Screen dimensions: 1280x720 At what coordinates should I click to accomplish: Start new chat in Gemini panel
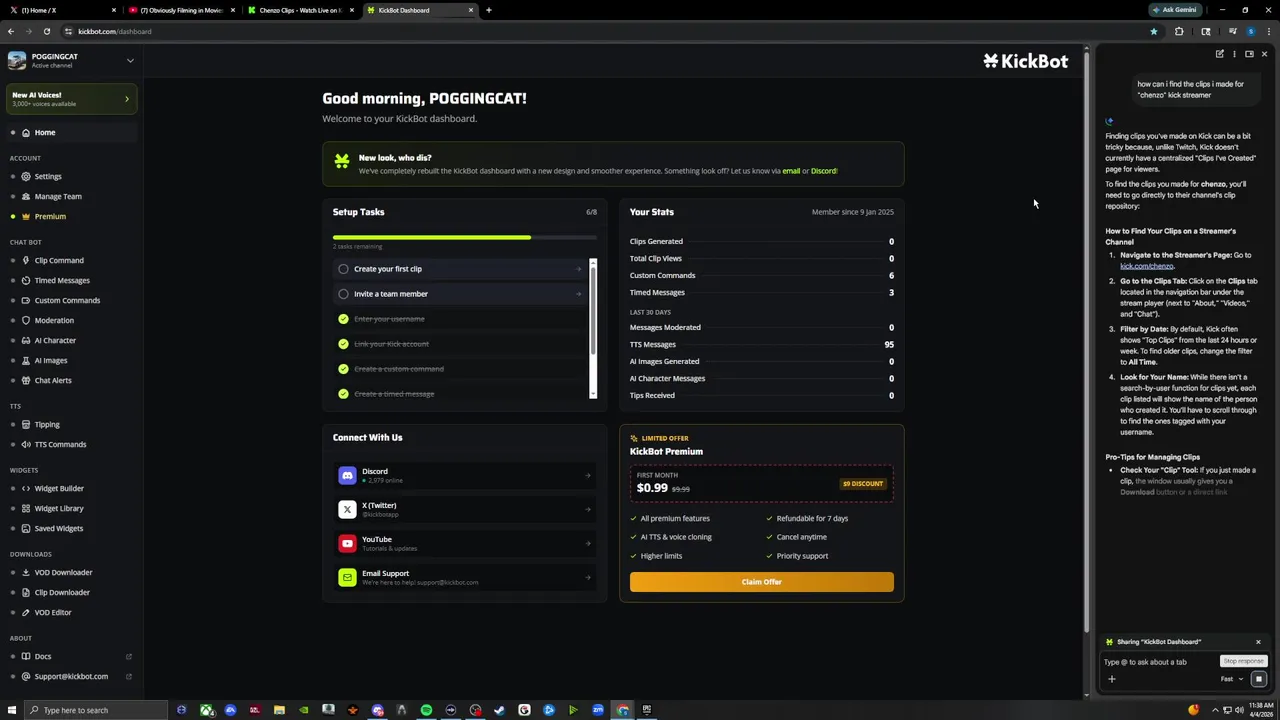point(1220,54)
